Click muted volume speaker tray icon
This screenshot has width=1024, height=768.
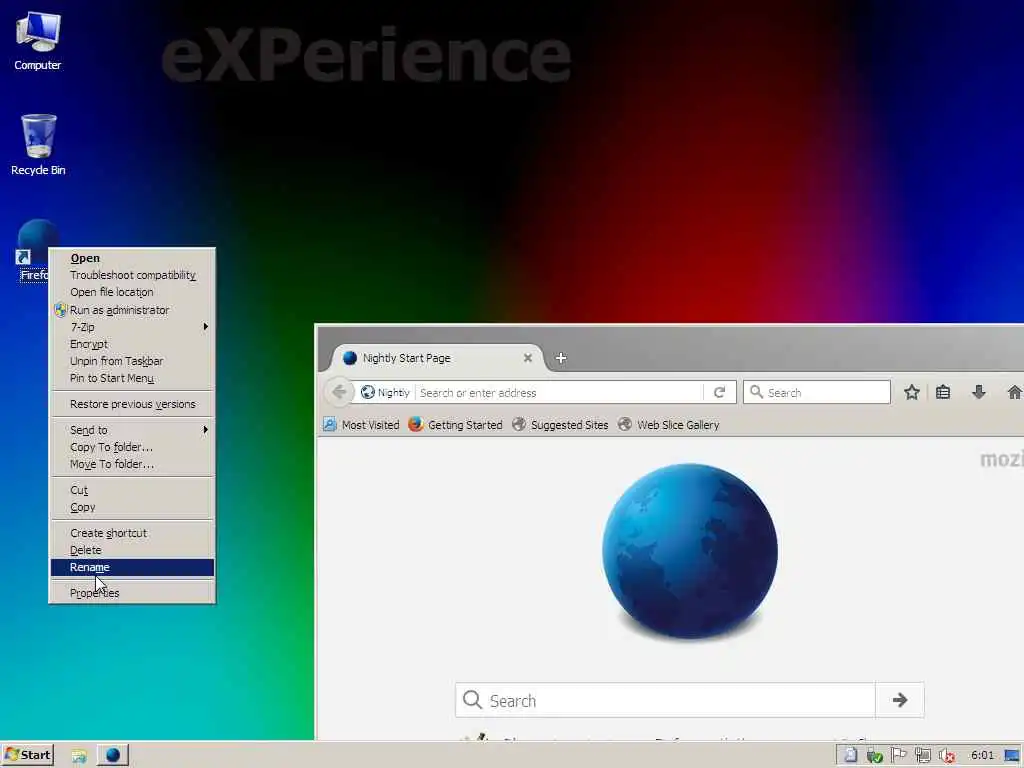click(x=946, y=756)
